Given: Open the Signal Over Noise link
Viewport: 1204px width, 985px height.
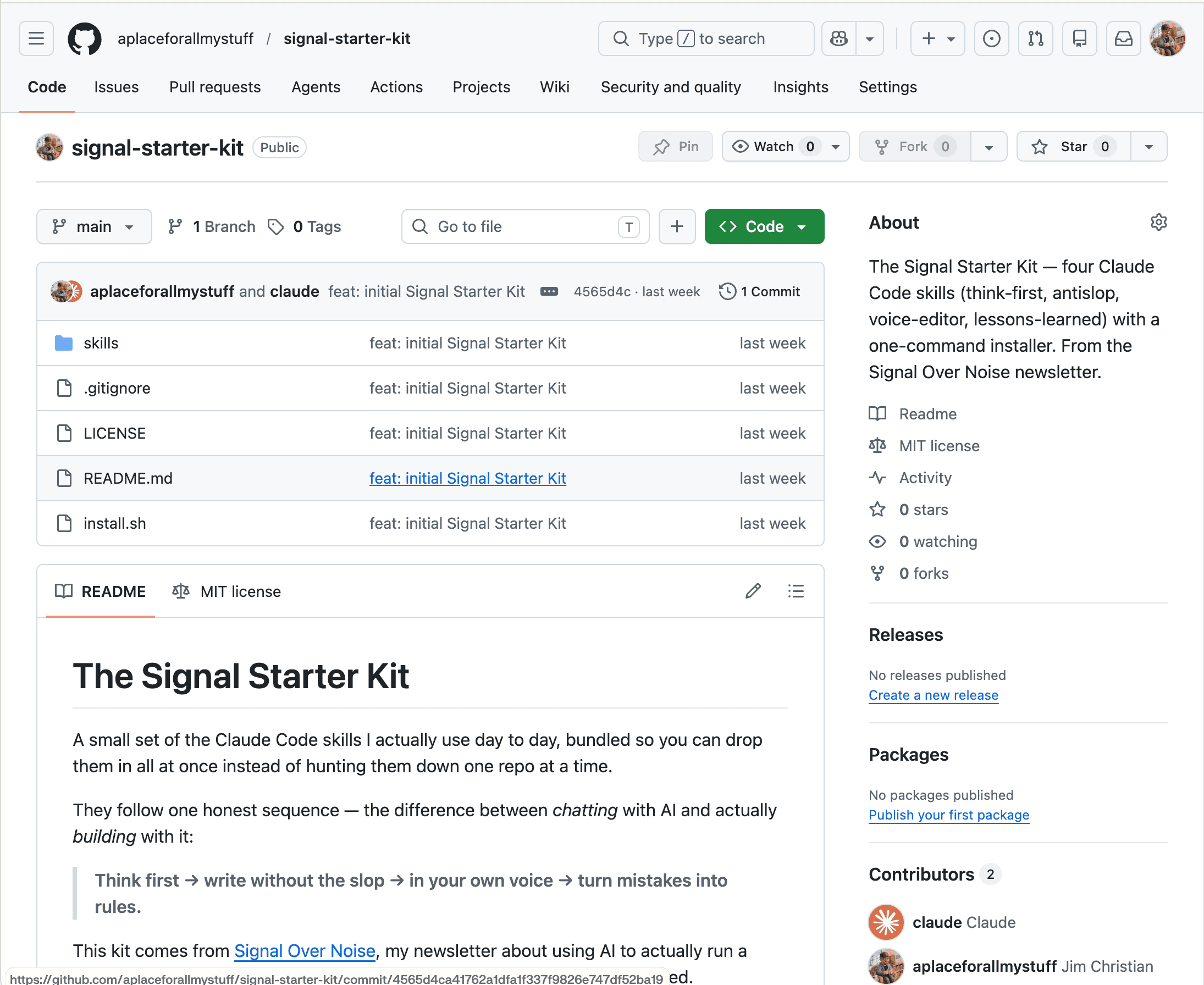Looking at the screenshot, I should (305, 950).
